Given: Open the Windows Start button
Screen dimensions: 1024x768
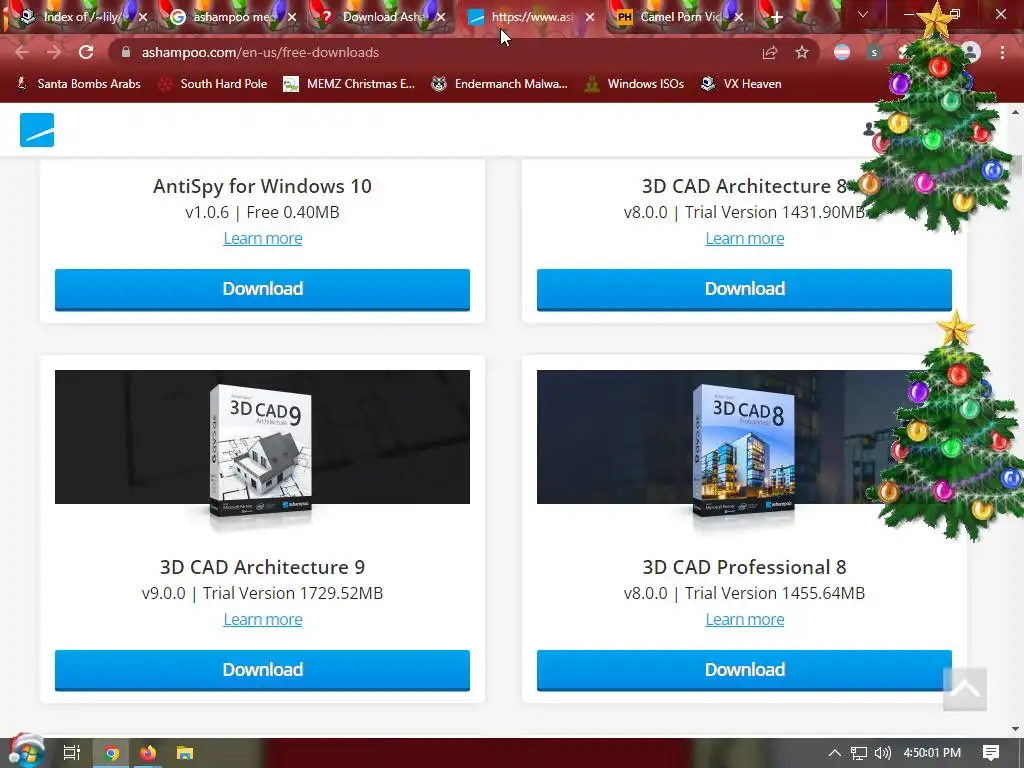Looking at the screenshot, I should (x=26, y=753).
